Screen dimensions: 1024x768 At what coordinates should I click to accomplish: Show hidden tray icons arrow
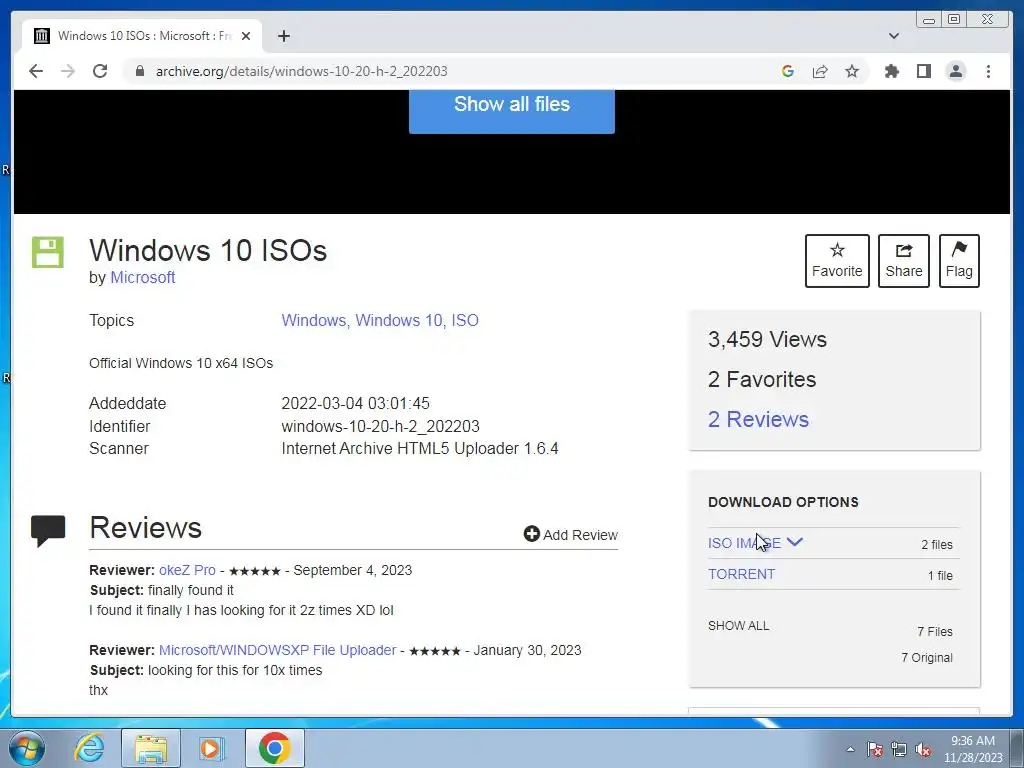pyautogui.click(x=850, y=749)
